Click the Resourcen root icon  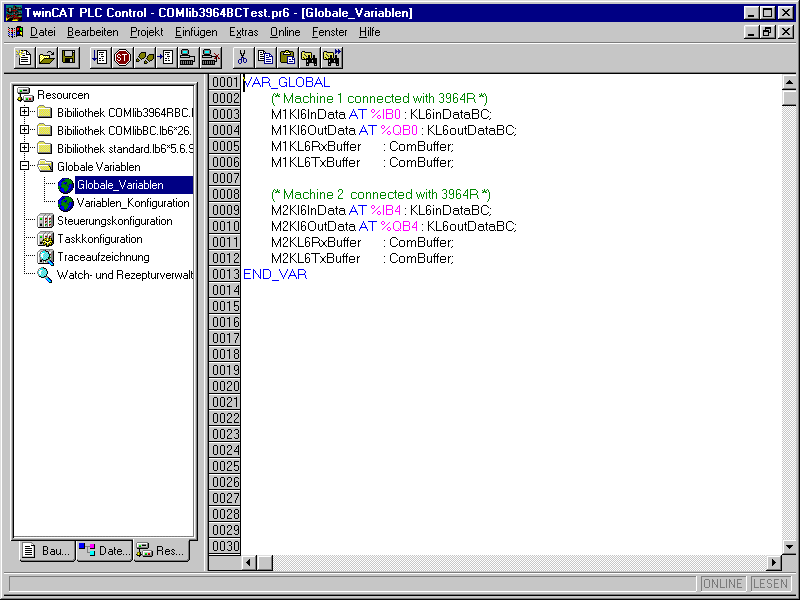(25, 95)
